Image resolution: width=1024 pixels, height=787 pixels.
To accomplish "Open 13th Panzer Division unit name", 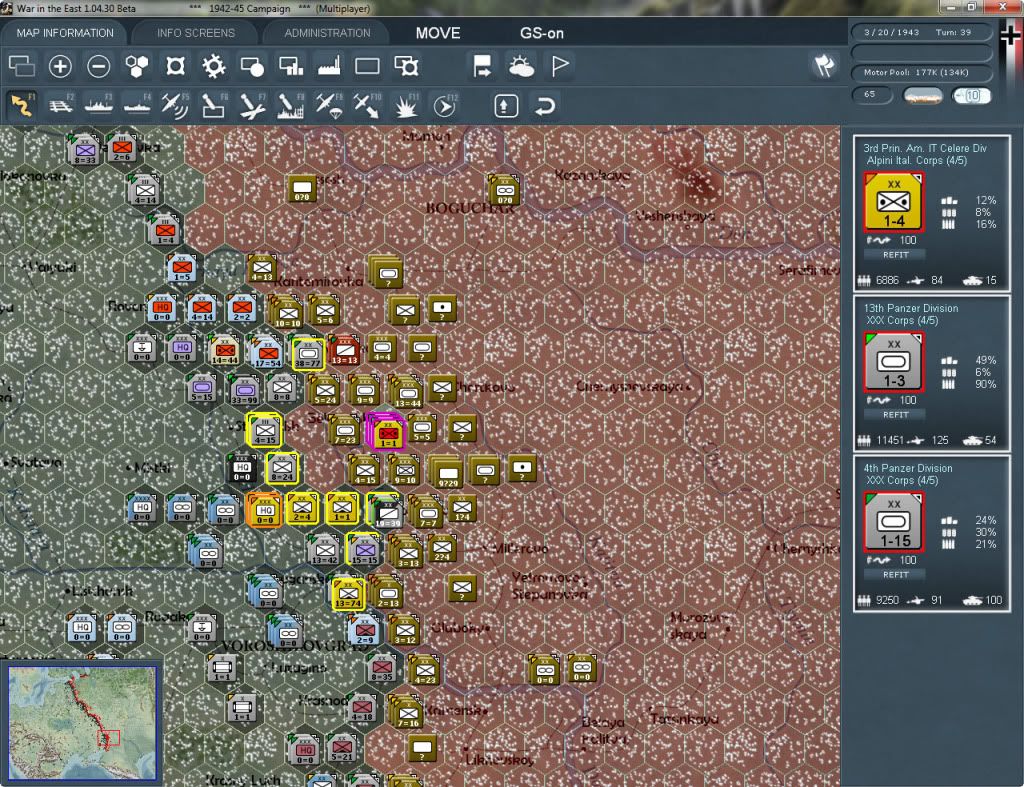I will click(910, 308).
